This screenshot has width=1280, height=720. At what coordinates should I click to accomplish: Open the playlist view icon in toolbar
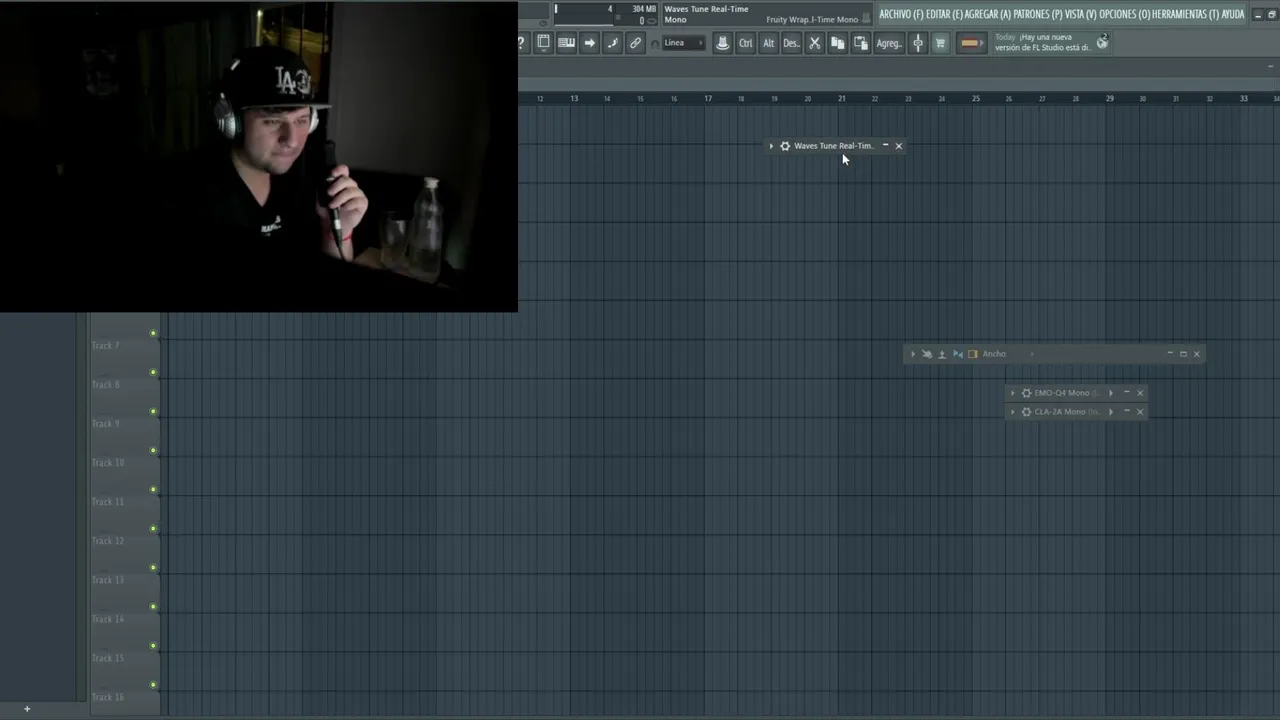tap(543, 42)
